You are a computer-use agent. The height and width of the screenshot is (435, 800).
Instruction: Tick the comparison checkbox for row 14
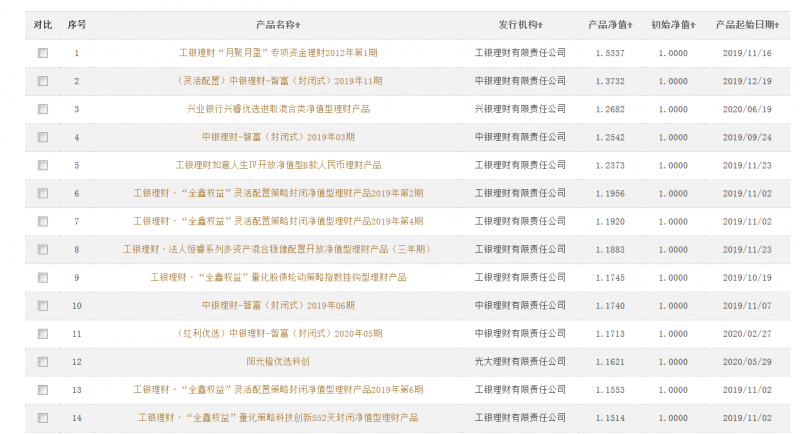43,418
